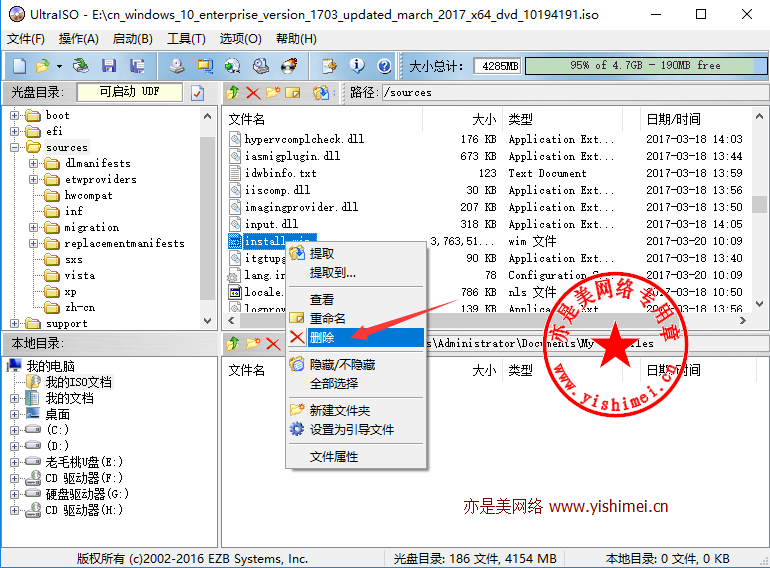Viewport: 770px width, 568px height.
Task: Choose 提取到... from the context menu
Action: click(x=356, y=272)
